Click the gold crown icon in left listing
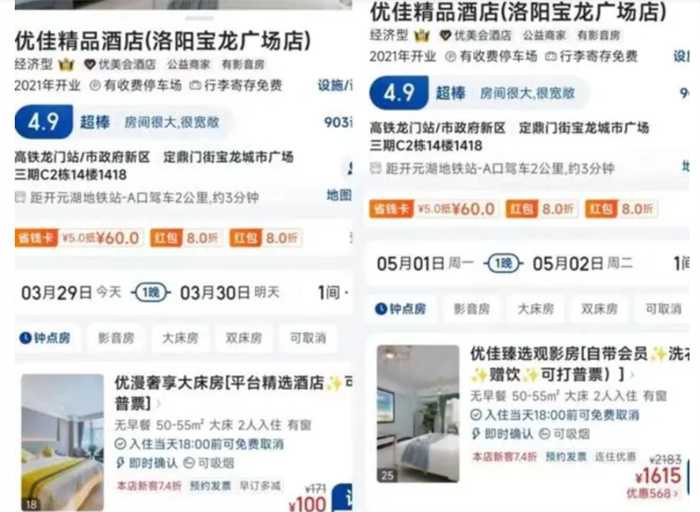This screenshot has width=700, height=512. [x=66, y=65]
